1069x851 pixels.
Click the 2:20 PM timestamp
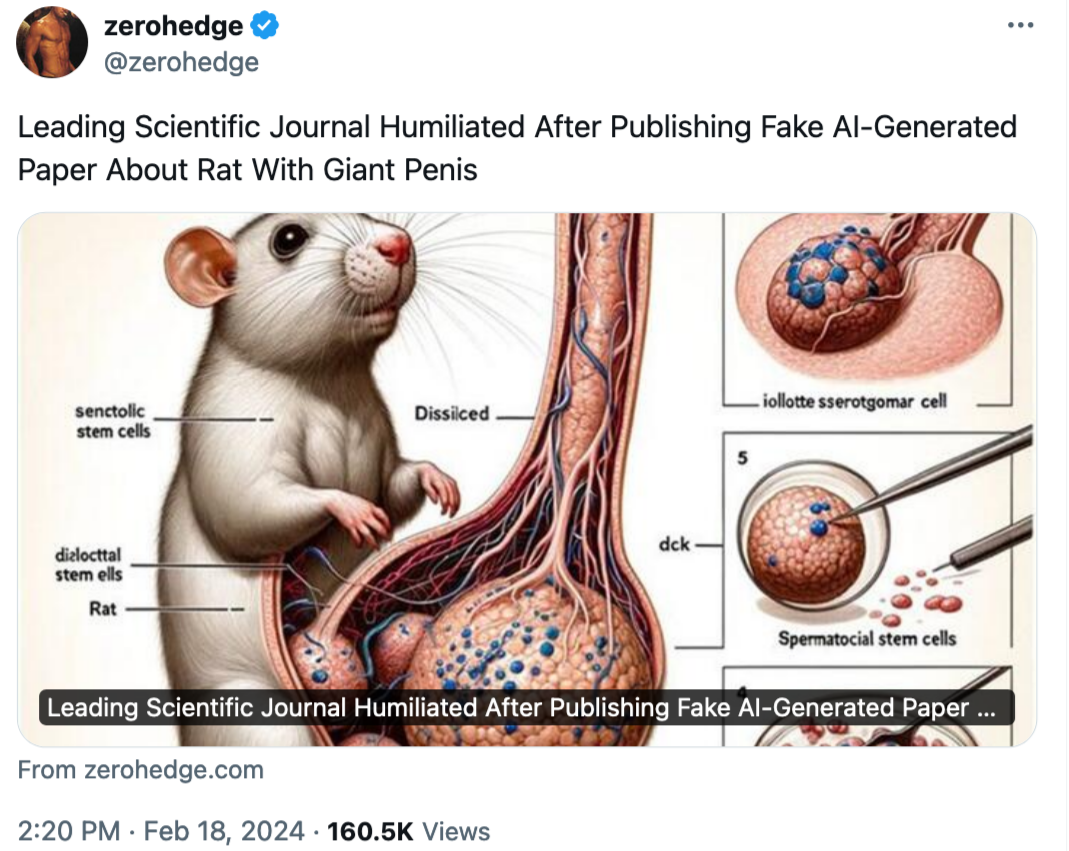coord(69,831)
